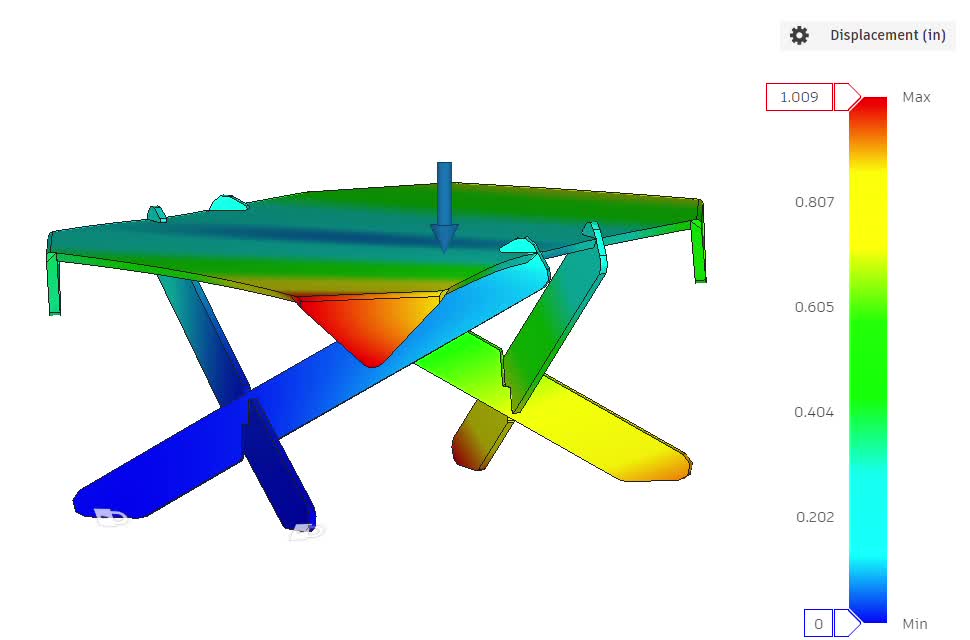Click the 0.202 legend tick value
Image resolution: width=970 pixels, height=640 pixels.
pyautogui.click(x=815, y=517)
